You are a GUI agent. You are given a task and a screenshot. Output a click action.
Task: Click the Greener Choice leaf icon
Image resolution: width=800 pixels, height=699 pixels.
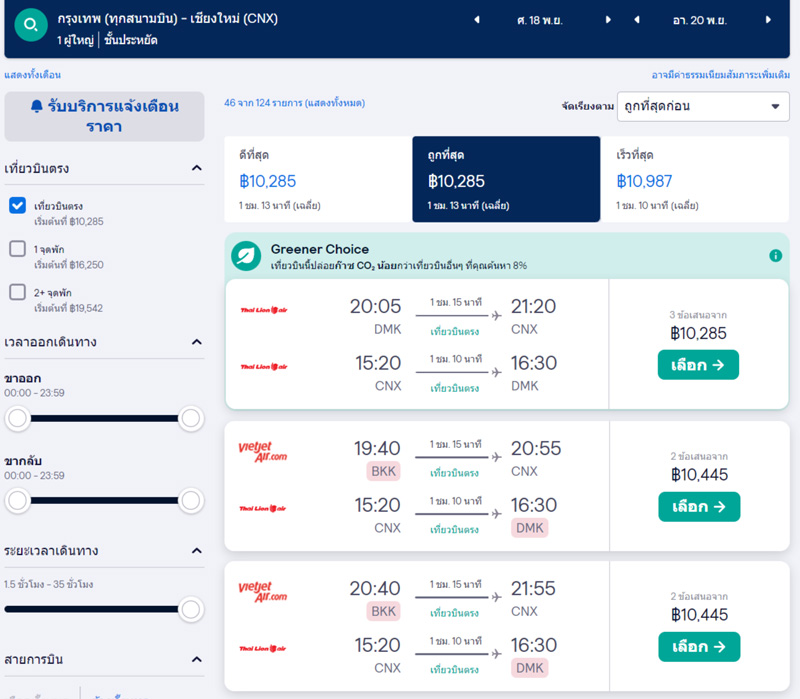click(246, 256)
